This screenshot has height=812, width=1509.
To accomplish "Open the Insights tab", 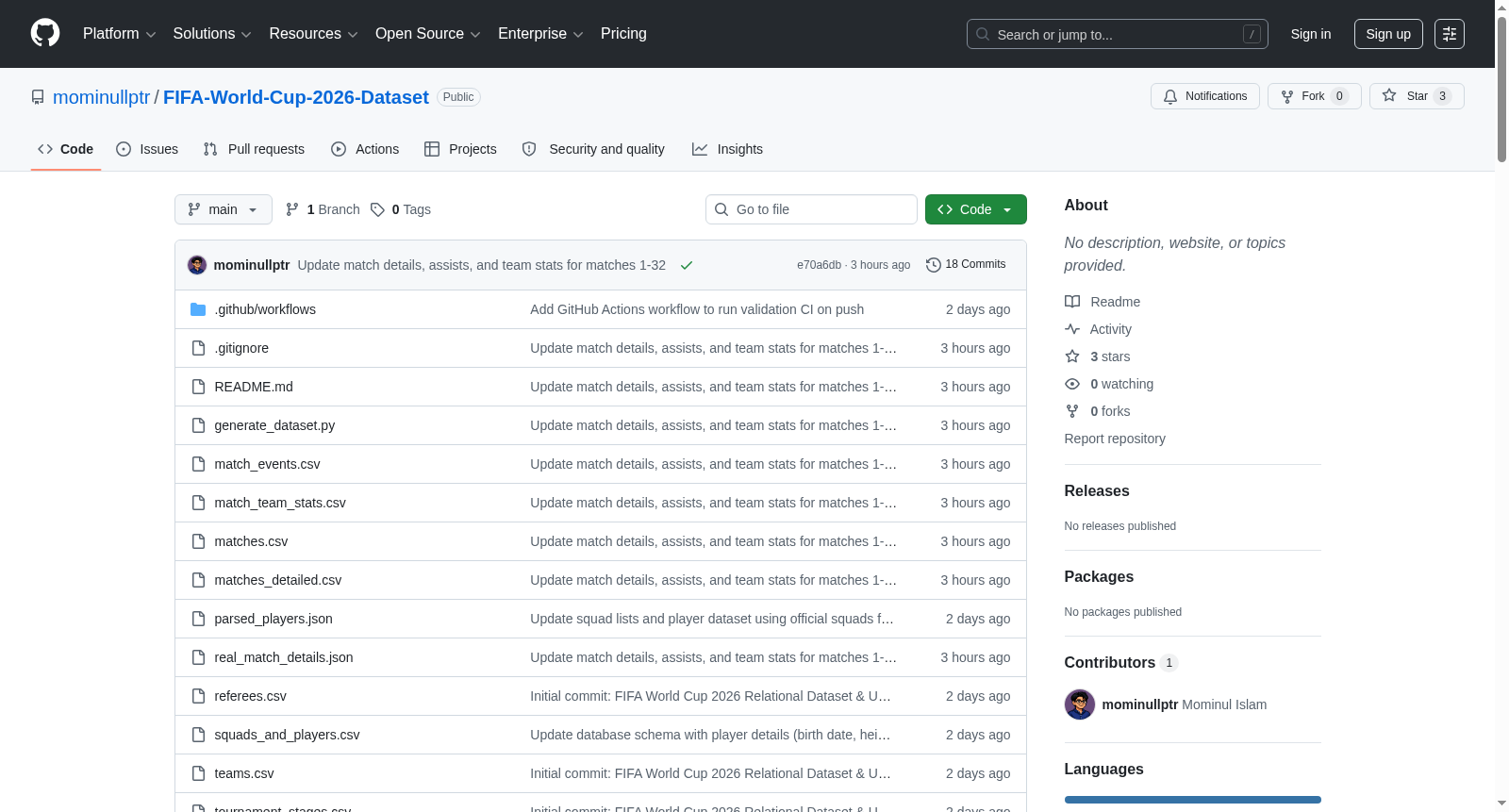I will click(727, 149).
